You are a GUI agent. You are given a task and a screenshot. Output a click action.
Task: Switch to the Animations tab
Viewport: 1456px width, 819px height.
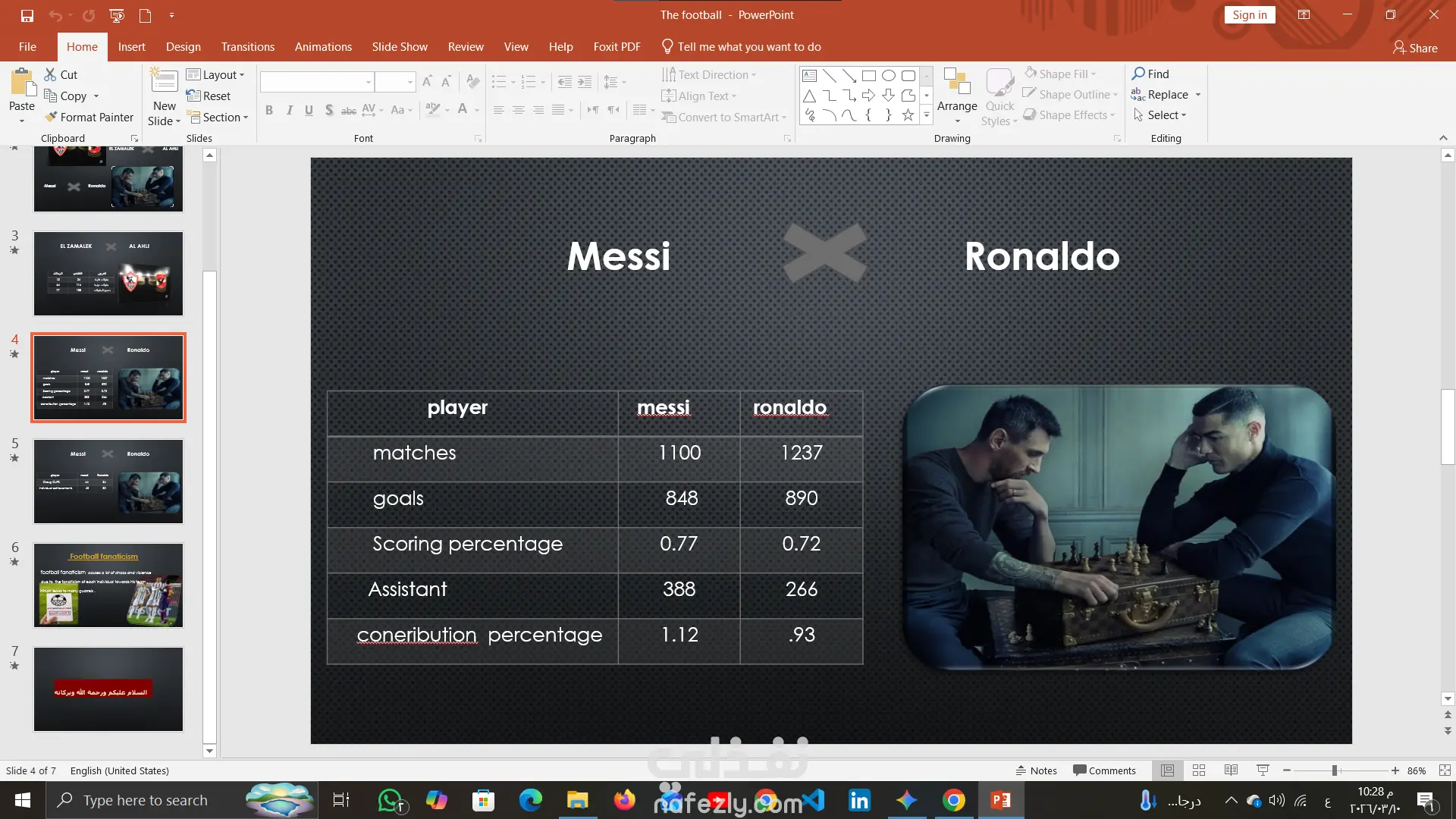tap(323, 47)
